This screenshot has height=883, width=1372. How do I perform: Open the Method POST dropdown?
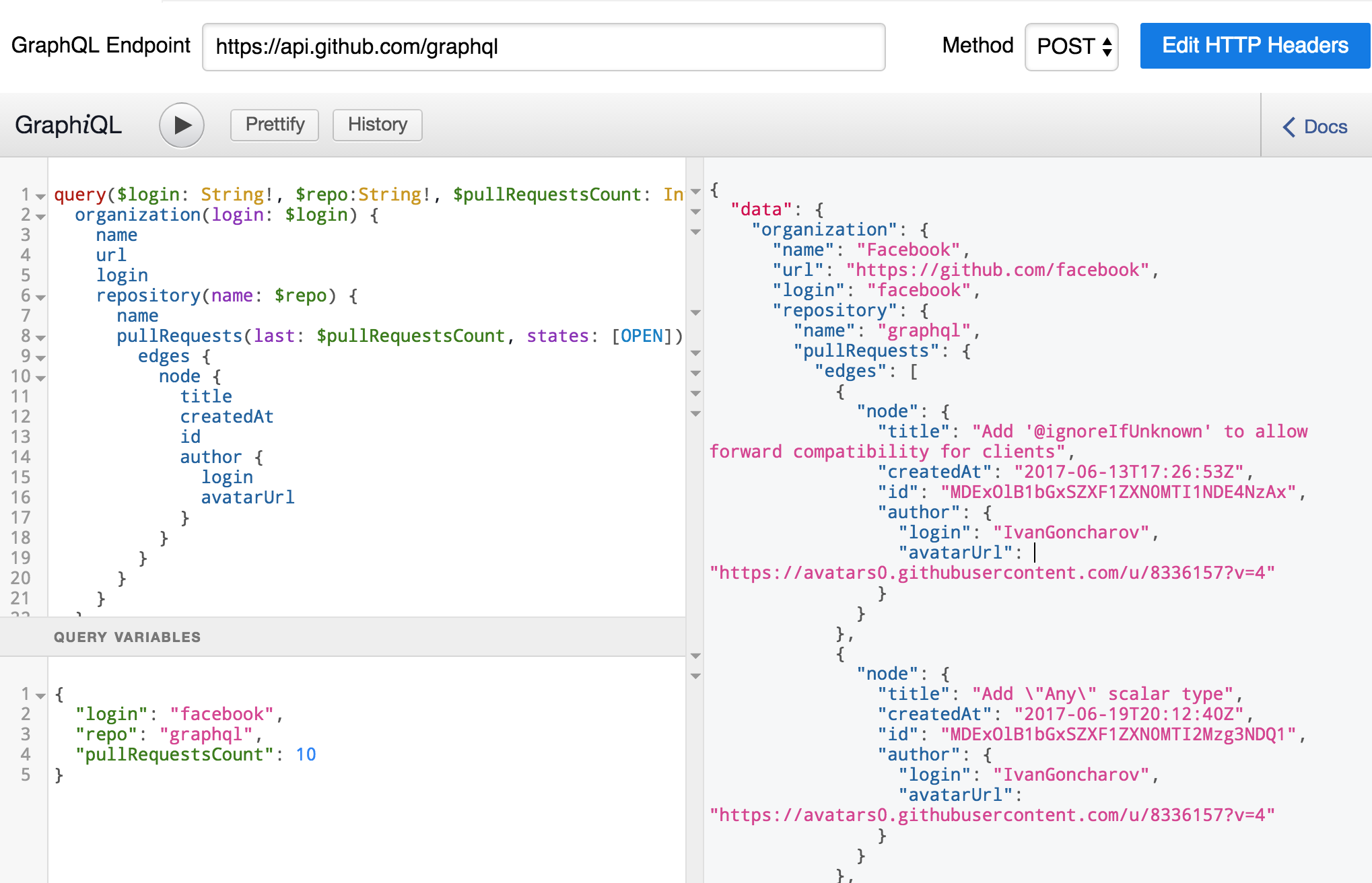pyautogui.click(x=1071, y=46)
